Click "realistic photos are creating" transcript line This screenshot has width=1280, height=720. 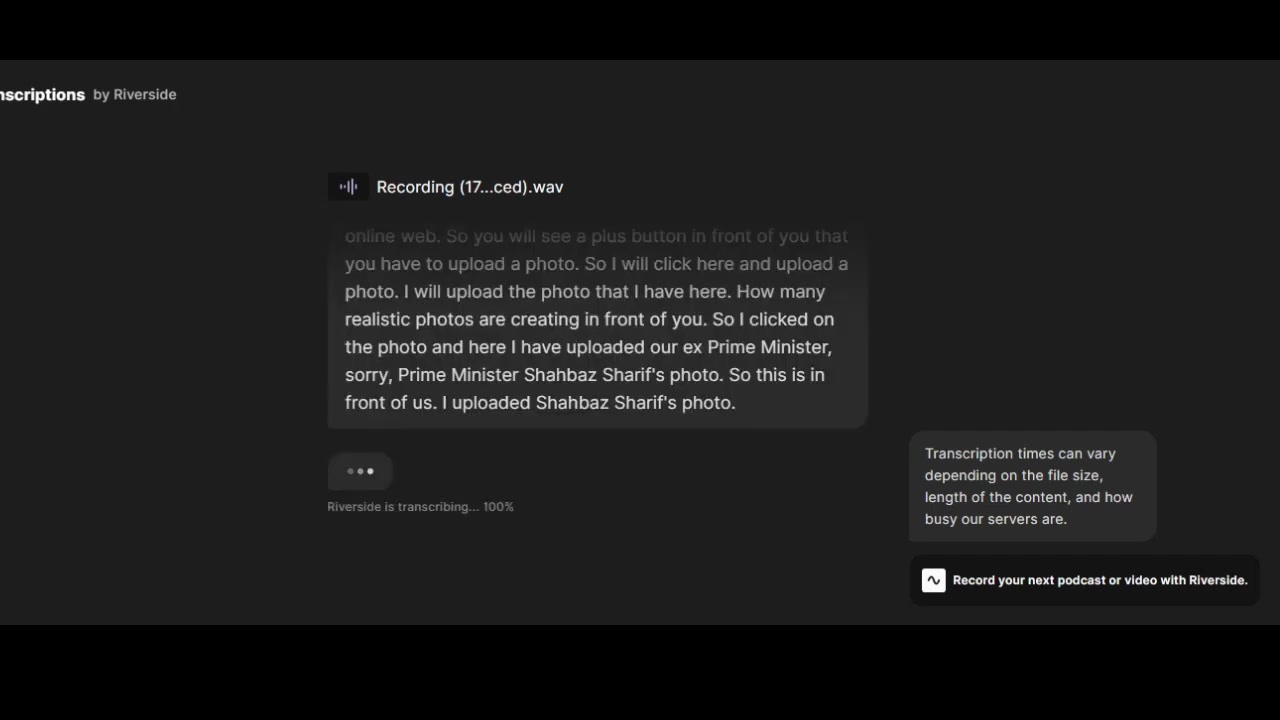(x=475, y=320)
